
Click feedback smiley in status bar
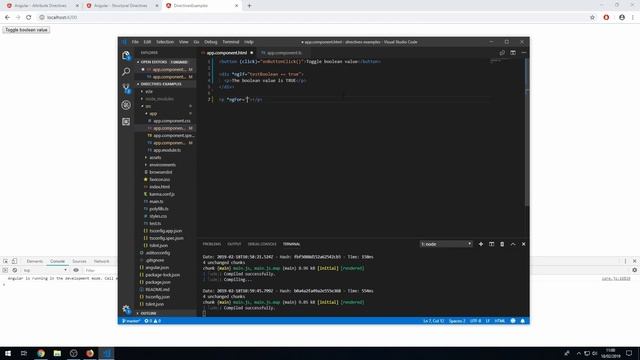click(x=513, y=321)
